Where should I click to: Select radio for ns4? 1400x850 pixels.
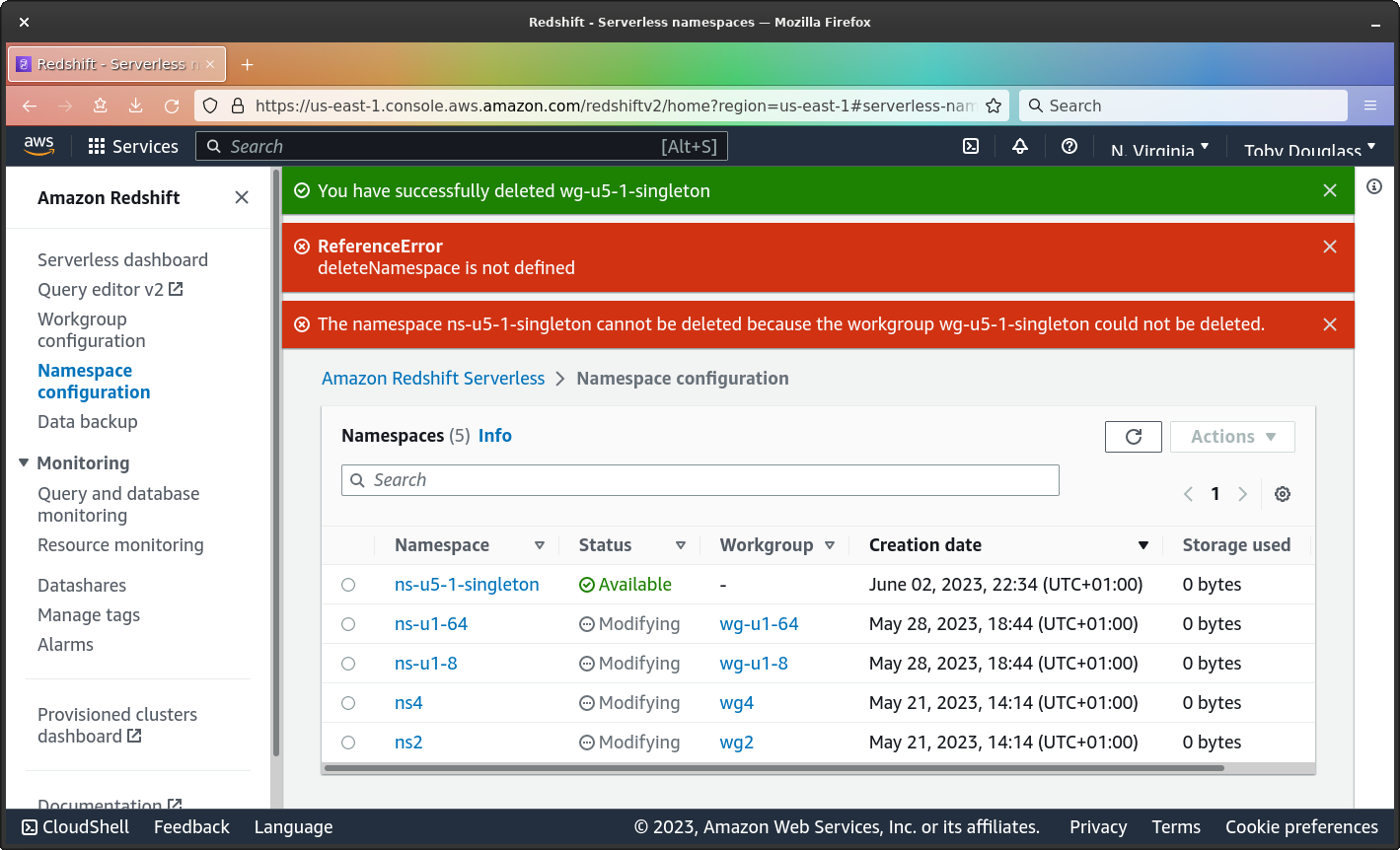[x=348, y=703]
